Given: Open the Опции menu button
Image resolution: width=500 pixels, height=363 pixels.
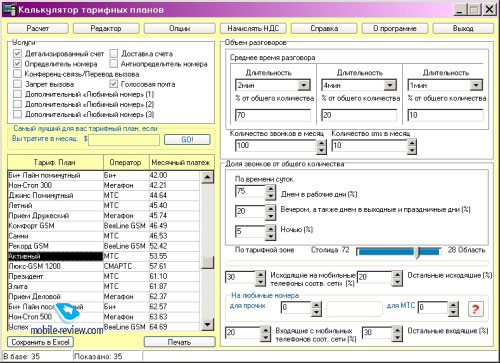Looking at the screenshot, I should (180, 28).
